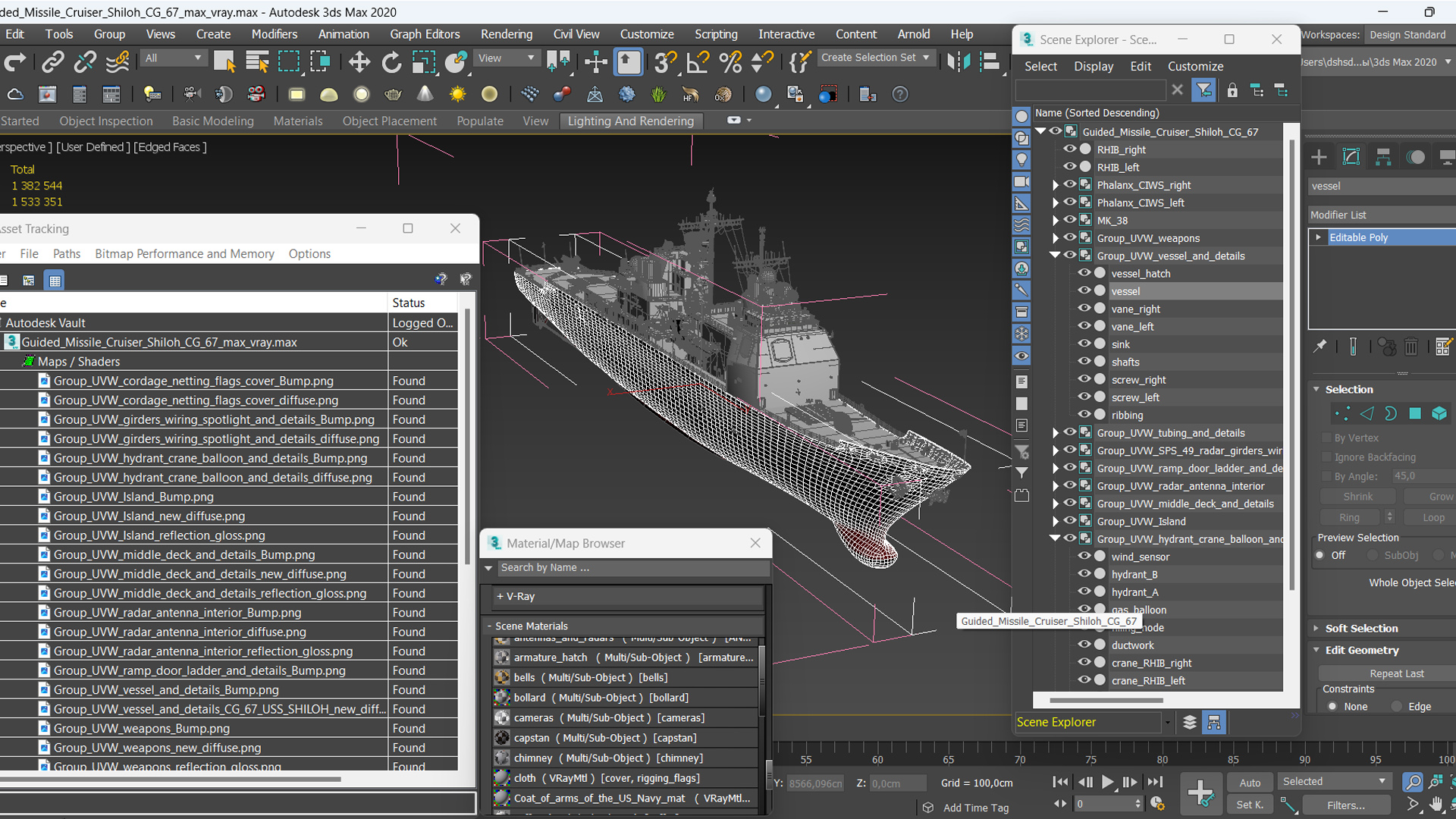The image size is (1456, 819).
Task: Open the Rendering menu
Action: click(506, 34)
